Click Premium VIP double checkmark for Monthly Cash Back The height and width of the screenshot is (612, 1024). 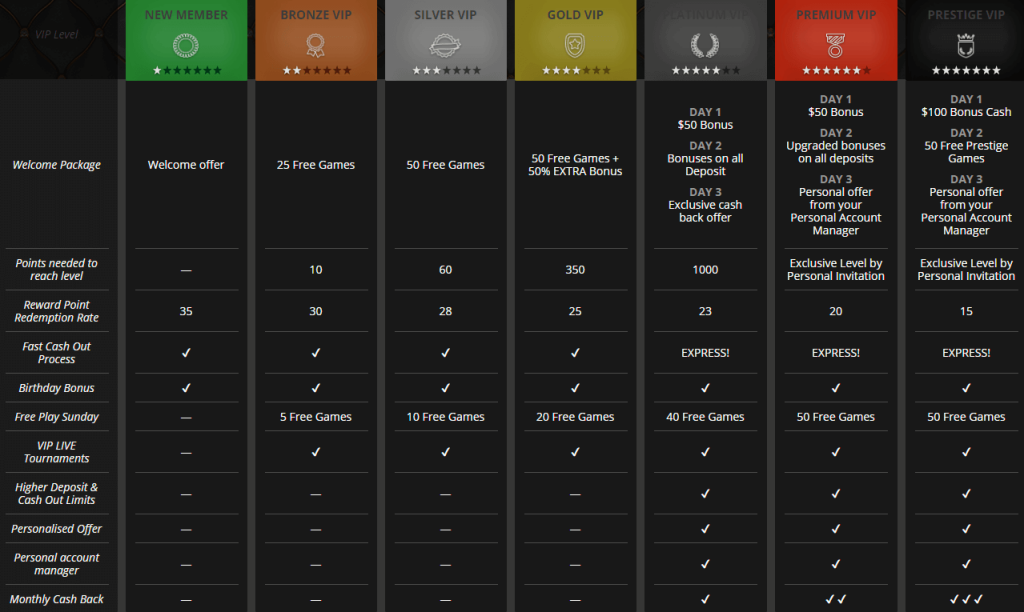pos(836,599)
